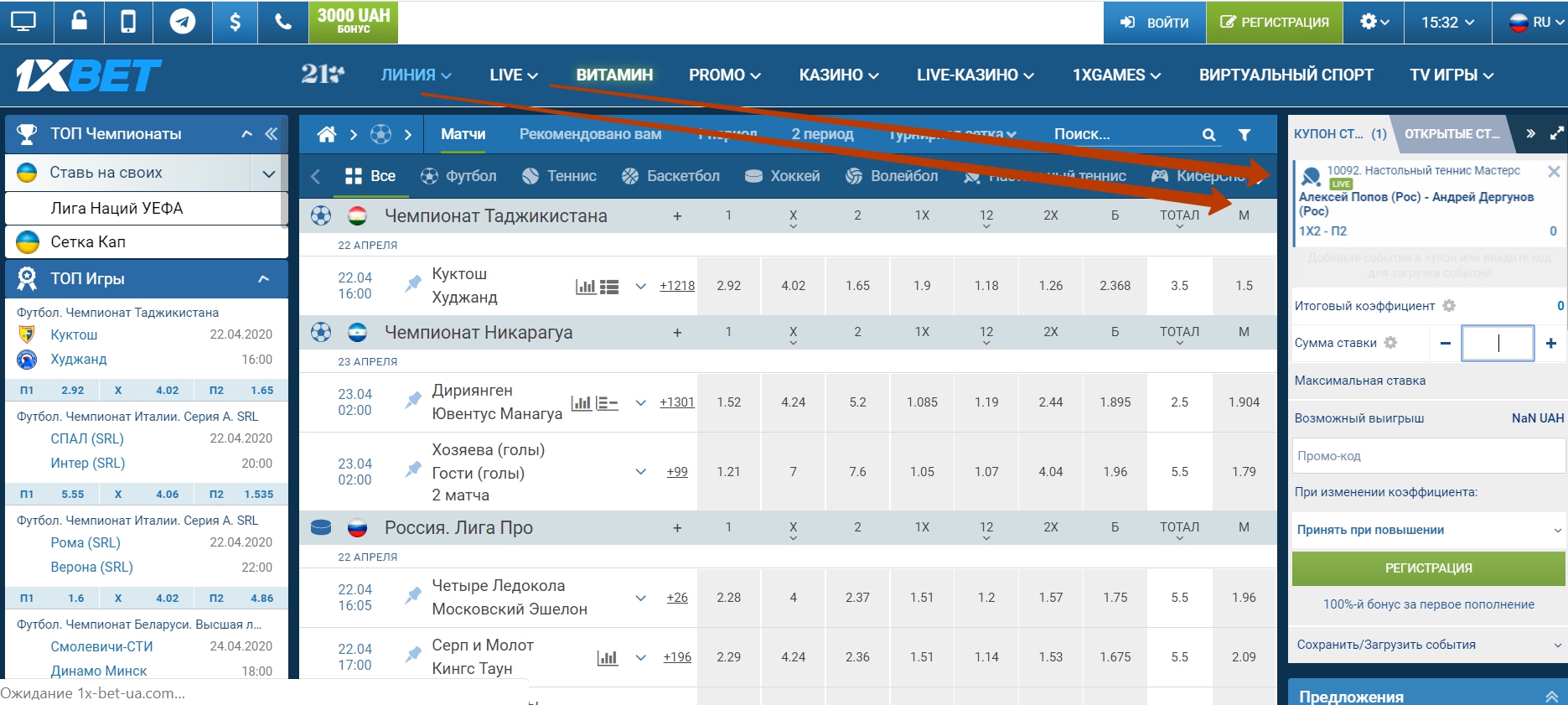The width and height of the screenshot is (1568, 705).
Task: Open ВИРТУАЛЬНЫЙ СПОРТ section
Action: pyautogui.click(x=1286, y=75)
